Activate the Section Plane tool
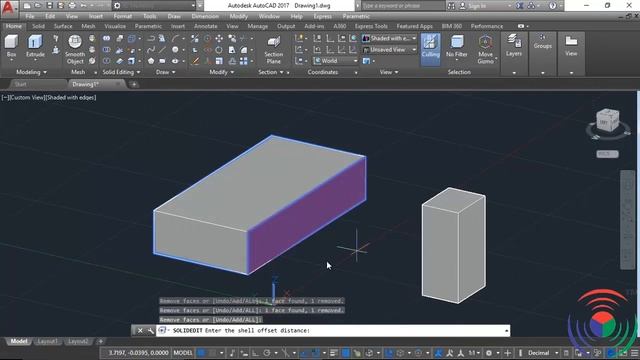This screenshot has height=360, width=640. pyautogui.click(x=273, y=50)
